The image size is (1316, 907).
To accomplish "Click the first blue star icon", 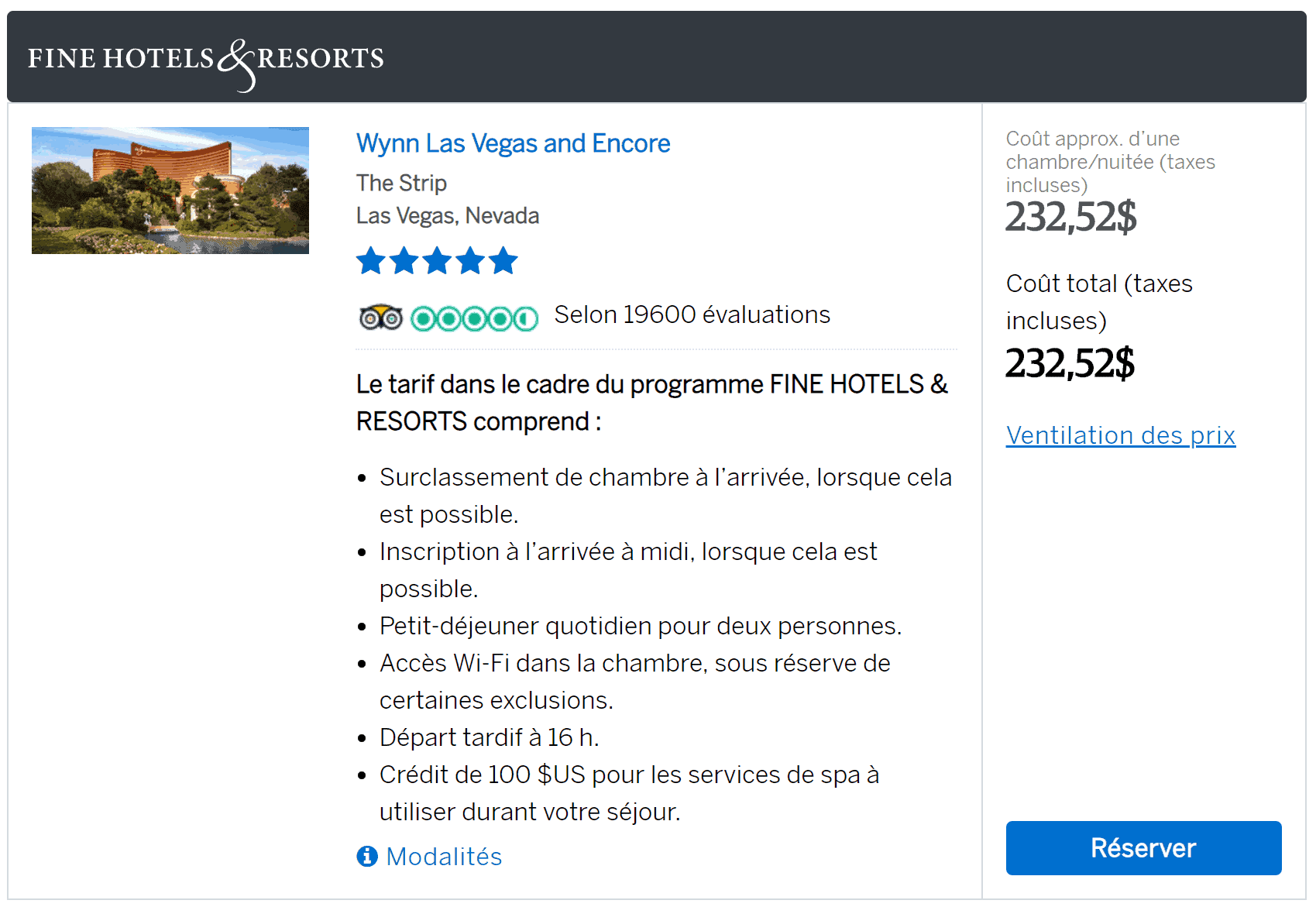I will tap(370, 261).
